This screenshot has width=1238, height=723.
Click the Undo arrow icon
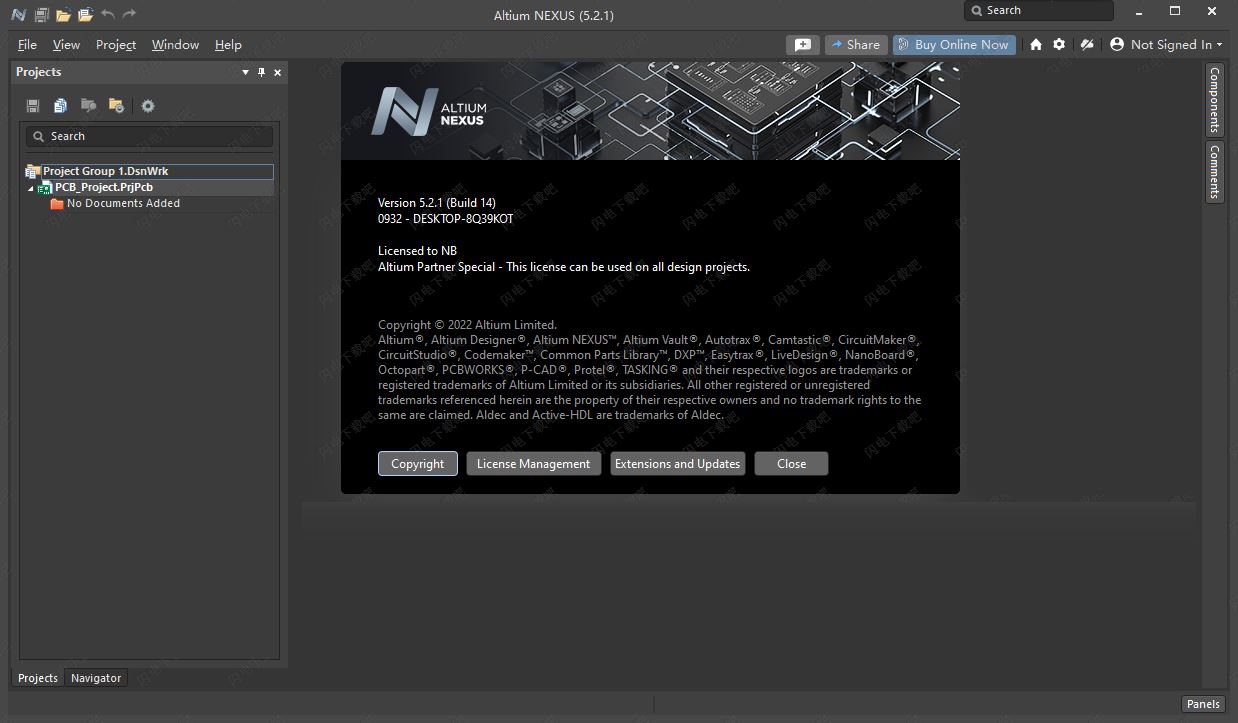click(108, 15)
